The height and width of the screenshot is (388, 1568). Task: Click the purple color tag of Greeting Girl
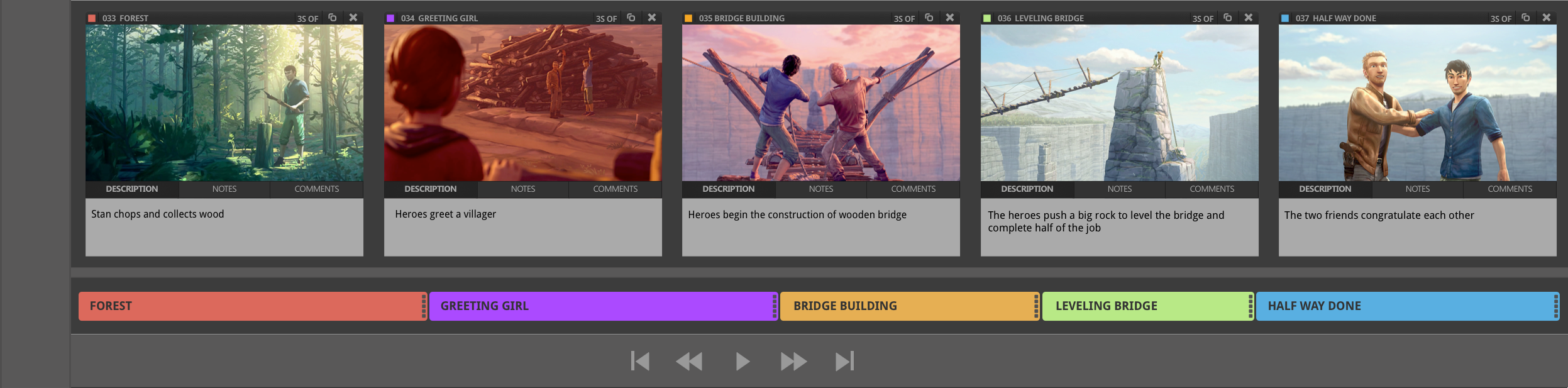click(390, 18)
